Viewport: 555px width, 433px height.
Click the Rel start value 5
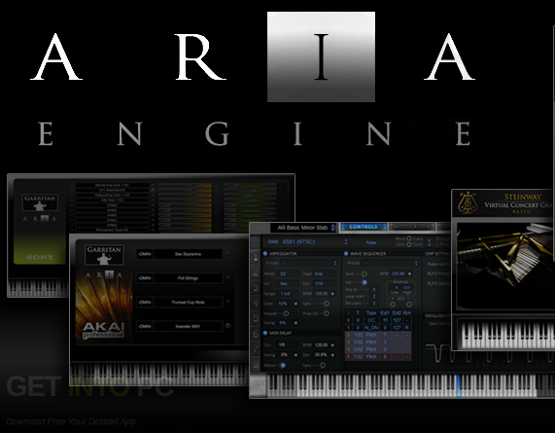click(374, 303)
